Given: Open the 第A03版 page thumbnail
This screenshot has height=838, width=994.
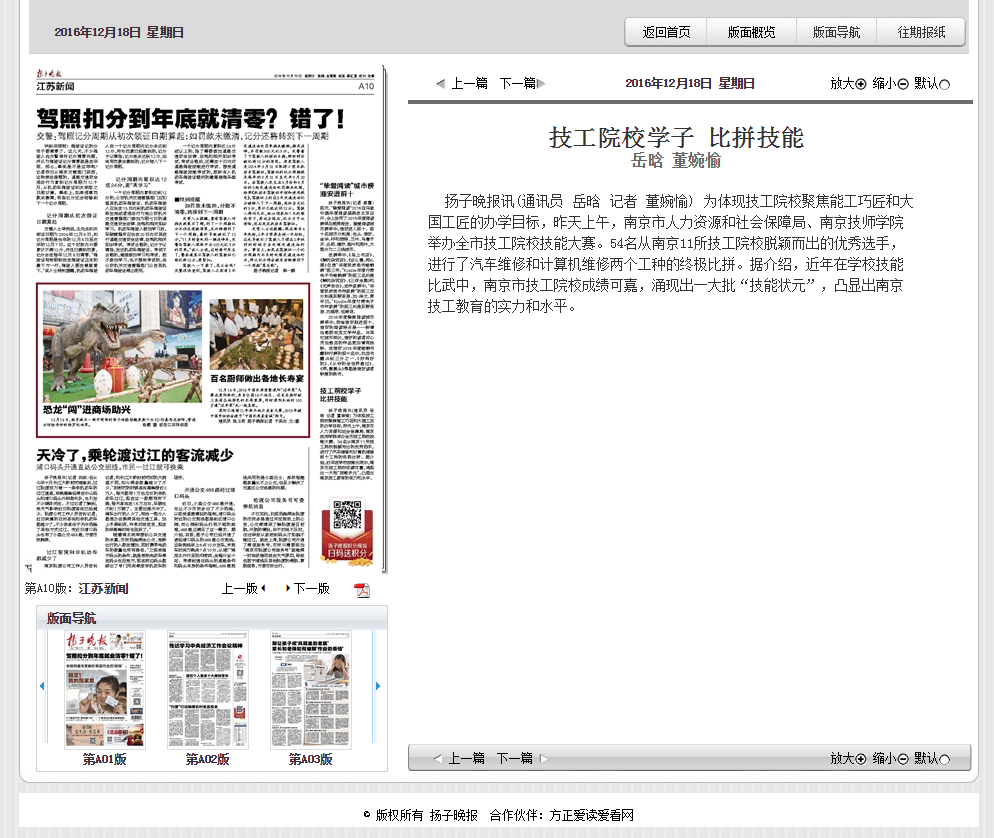Looking at the screenshot, I should [310, 689].
